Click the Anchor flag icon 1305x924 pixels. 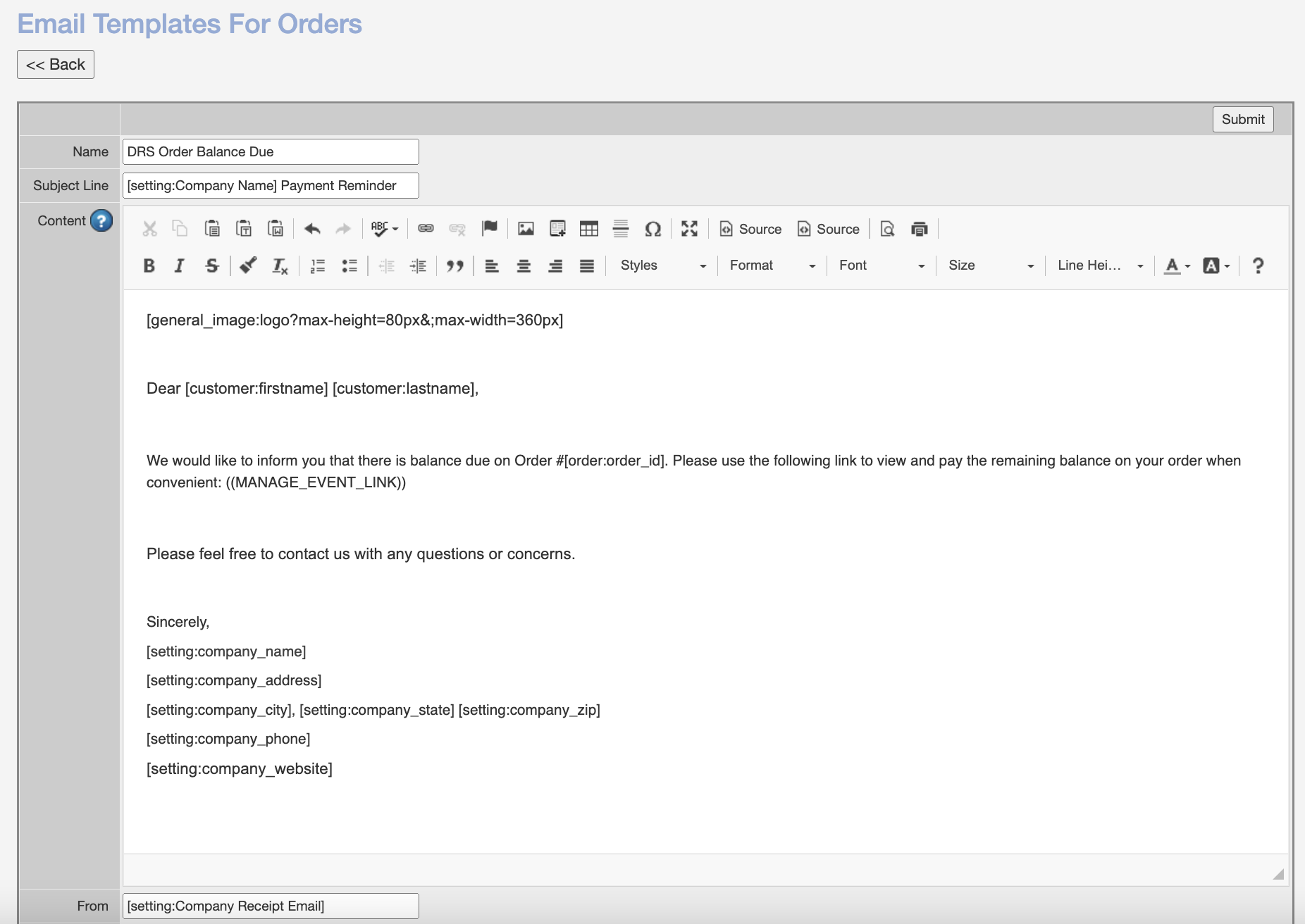pyautogui.click(x=489, y=228)
